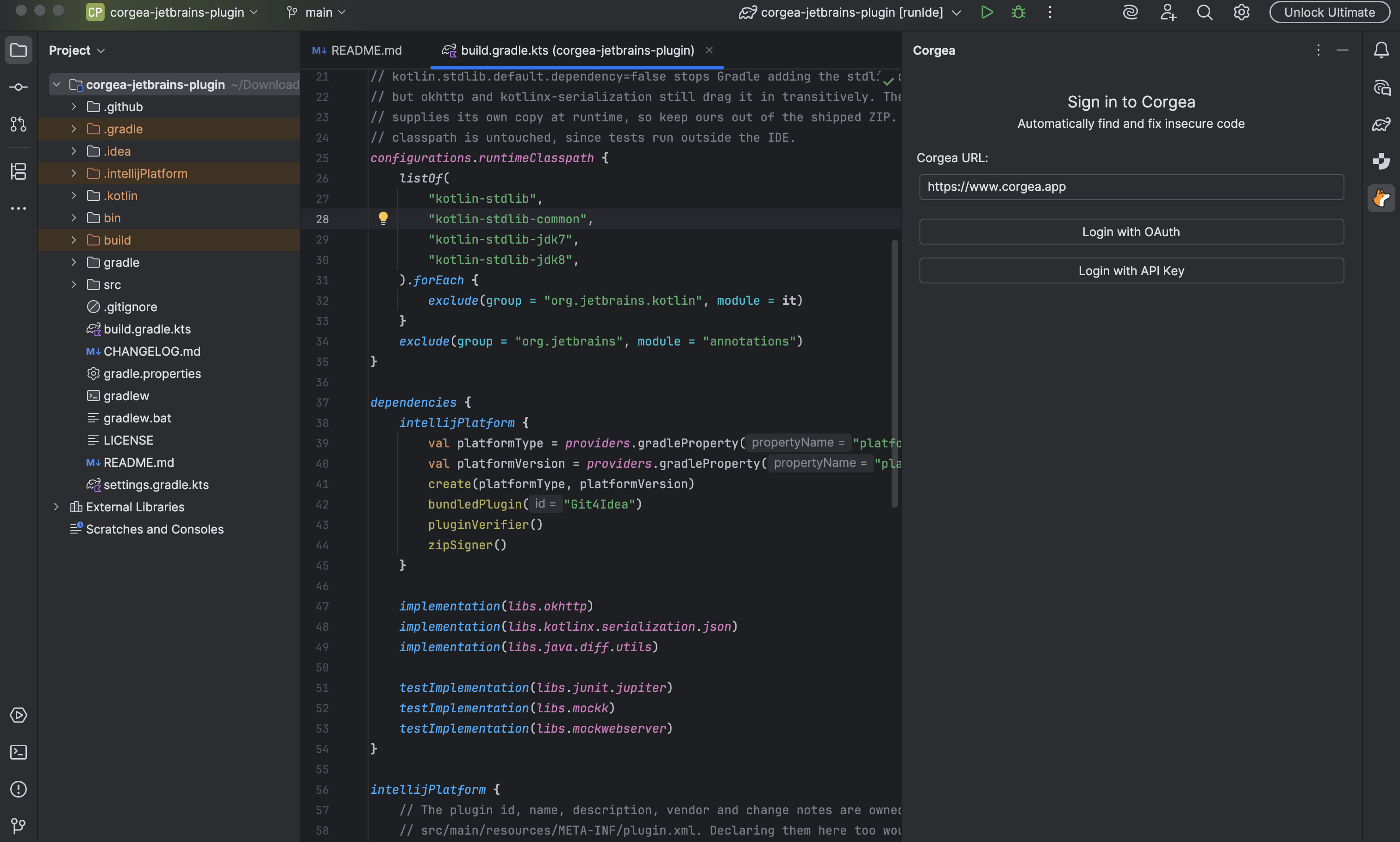Debug the runIde configuration
Image resolution: width=1400 pixels, height=842 pixels.
1019,13
